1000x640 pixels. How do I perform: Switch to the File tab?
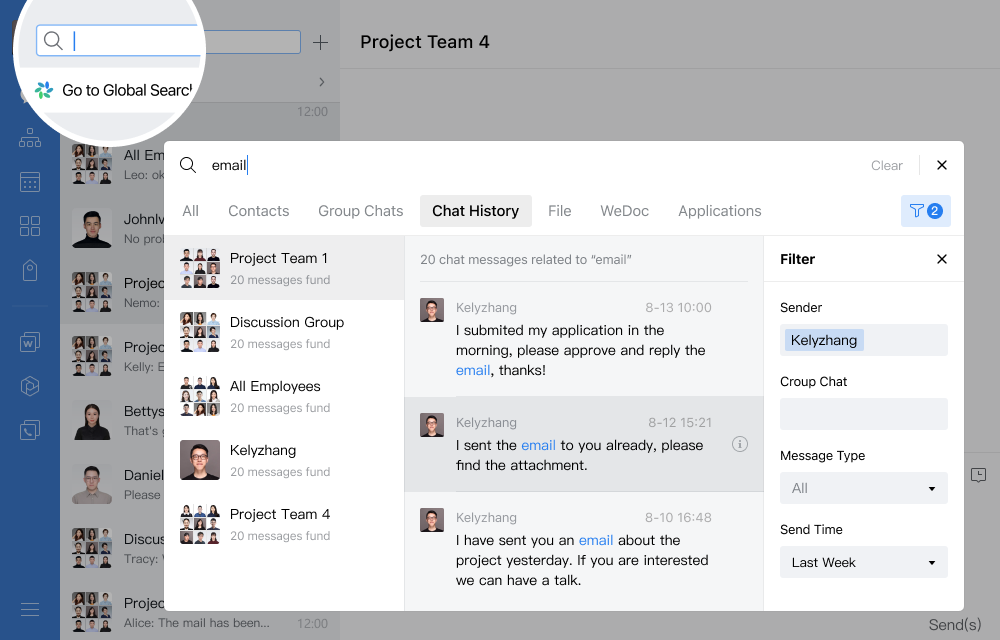coord(559,211)
